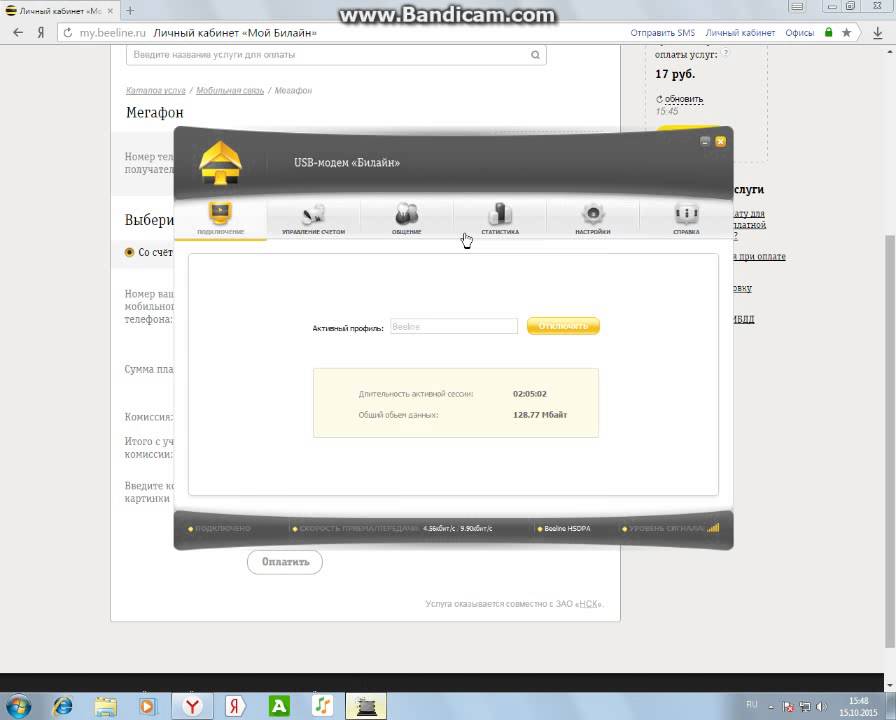Select the Со счёта radio button

(130, 252)
